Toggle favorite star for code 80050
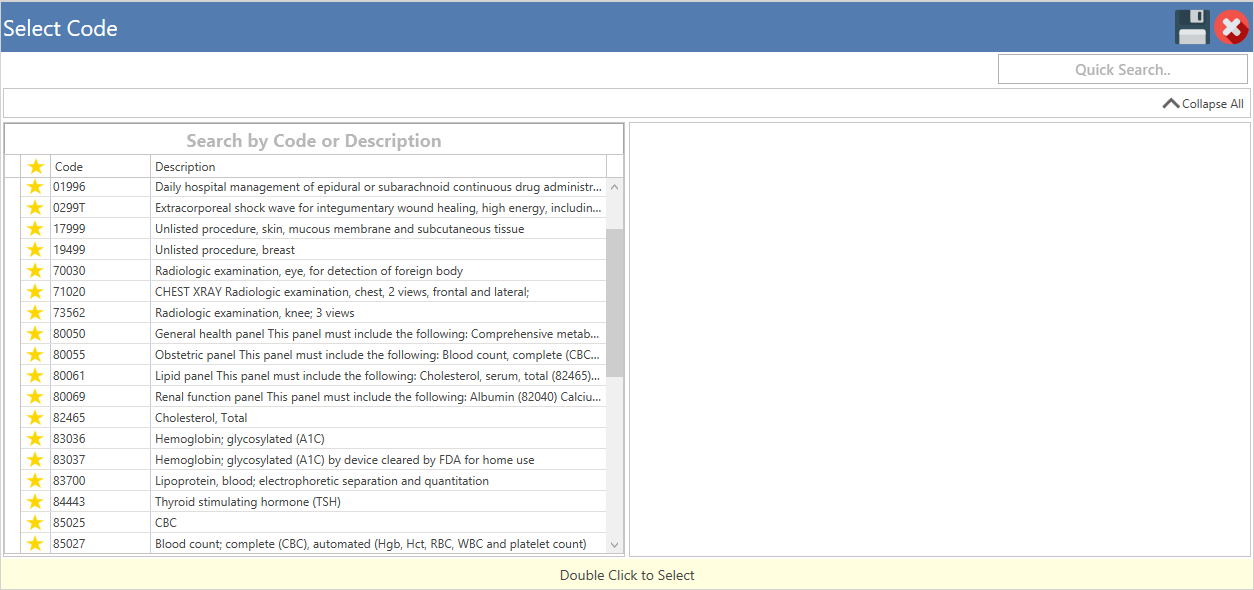1254x590 pixels. 36,334
